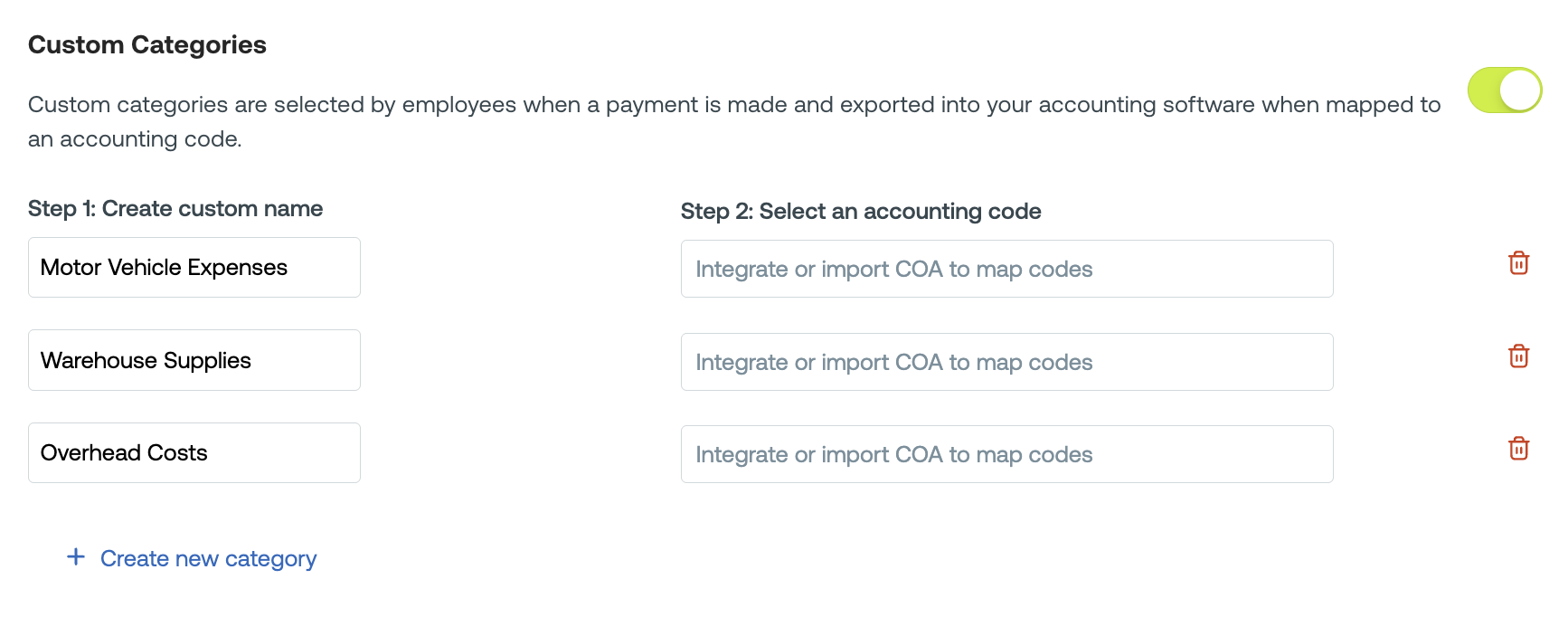Click the 'Step 2: Select an accounting code' label
The width and height of the screenshot is (1568, 617).
[861, 212]
